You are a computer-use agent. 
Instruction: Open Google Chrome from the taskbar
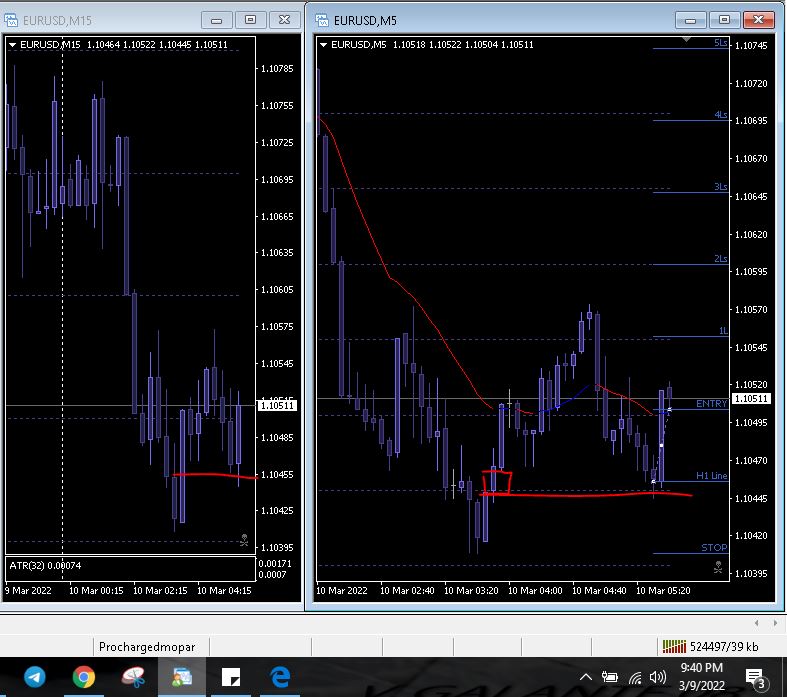click(x=83, y=677)
